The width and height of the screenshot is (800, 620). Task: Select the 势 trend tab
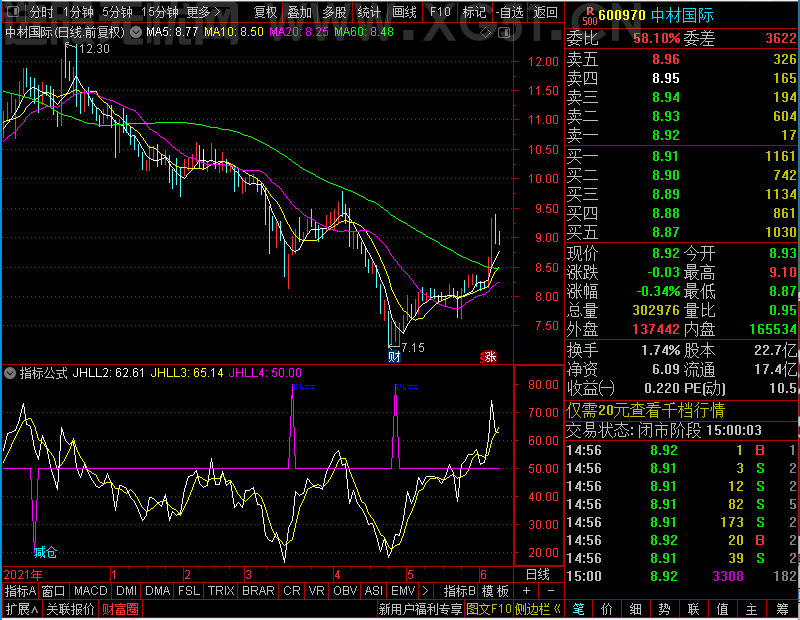point(664,609)
